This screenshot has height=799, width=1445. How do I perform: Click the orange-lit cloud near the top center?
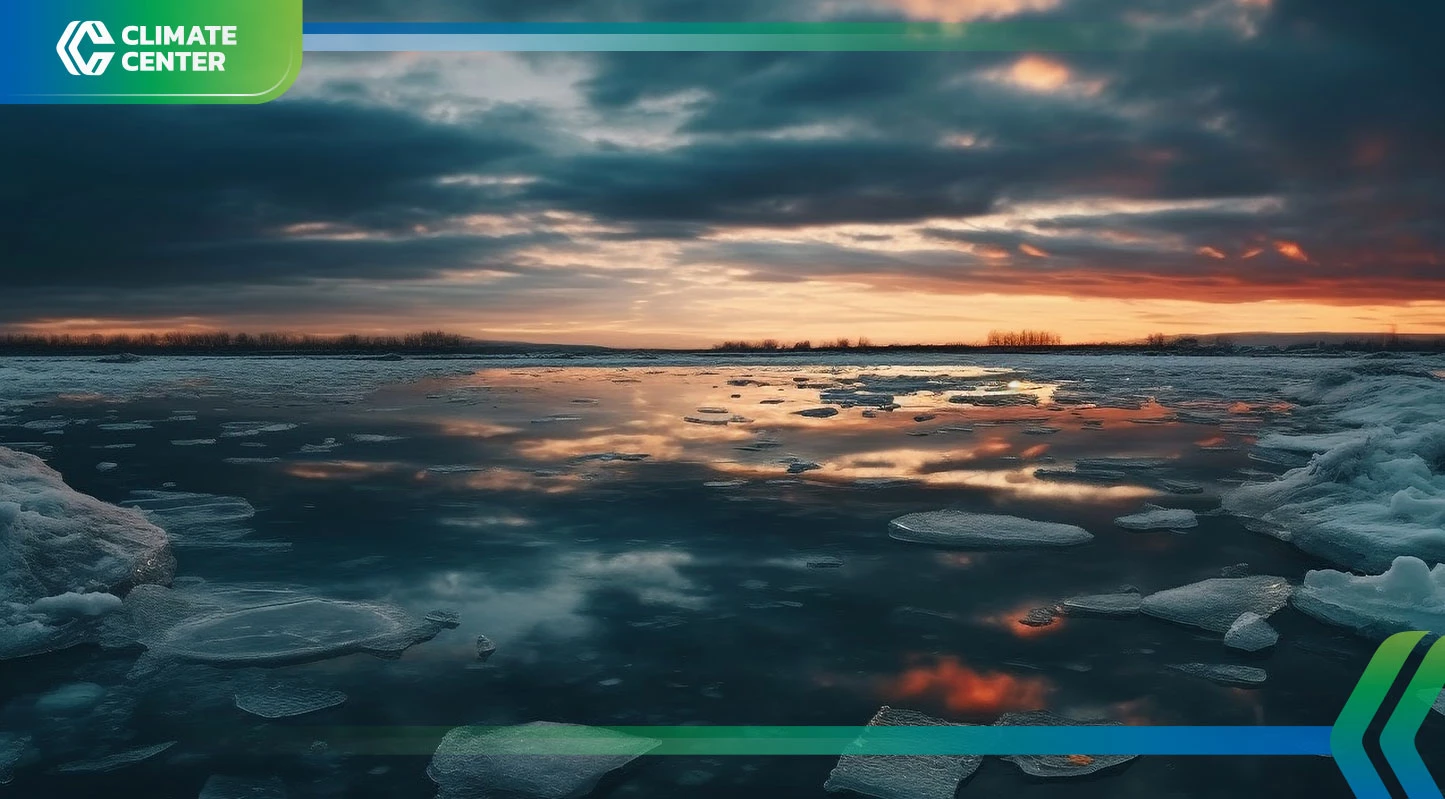1035,73
